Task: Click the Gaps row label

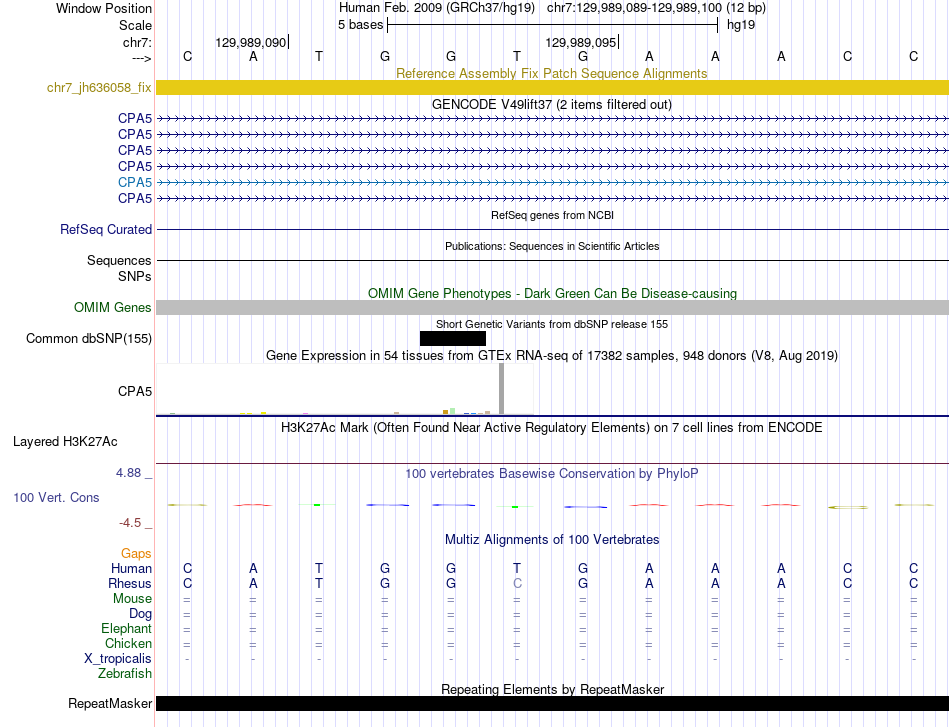Action: 136,553
